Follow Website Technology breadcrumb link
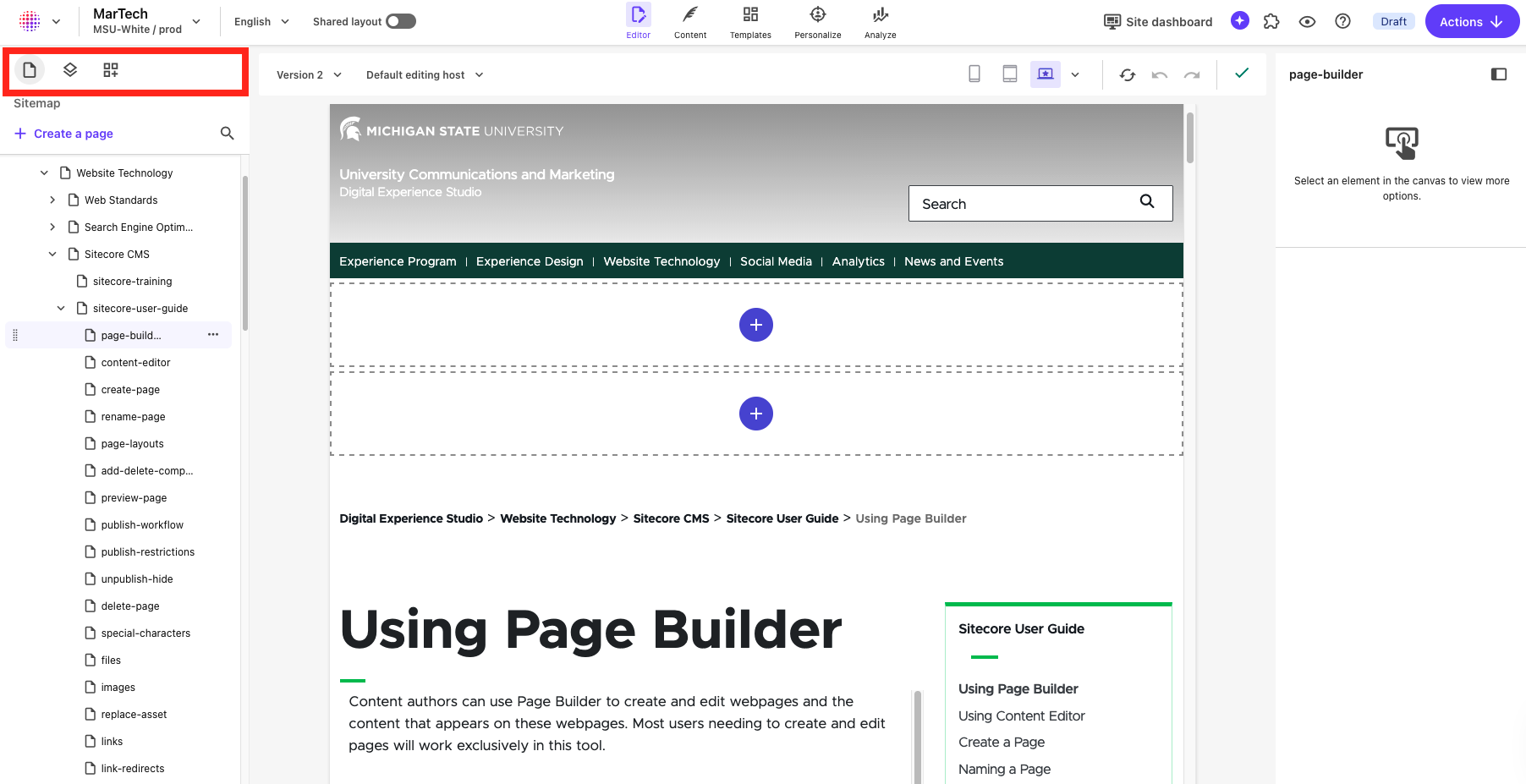 (558, 518)
